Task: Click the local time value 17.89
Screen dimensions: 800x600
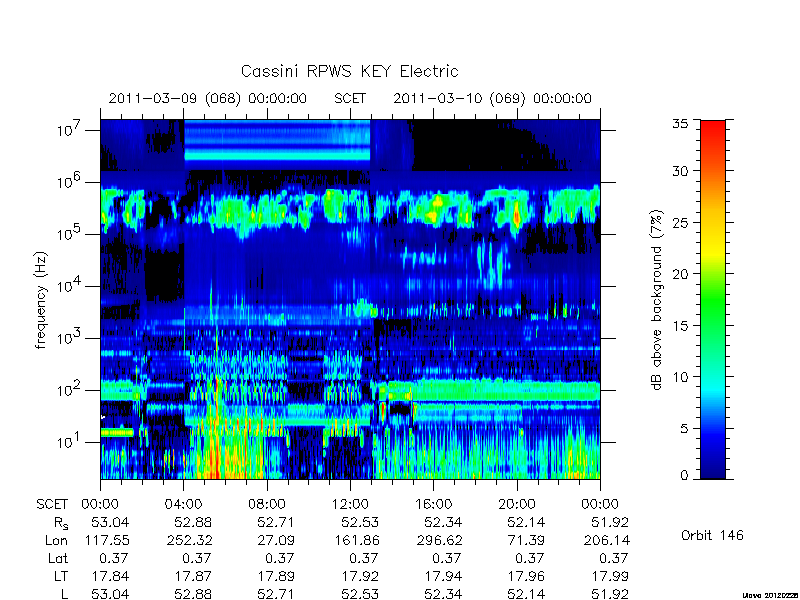Action: [277, 576]
